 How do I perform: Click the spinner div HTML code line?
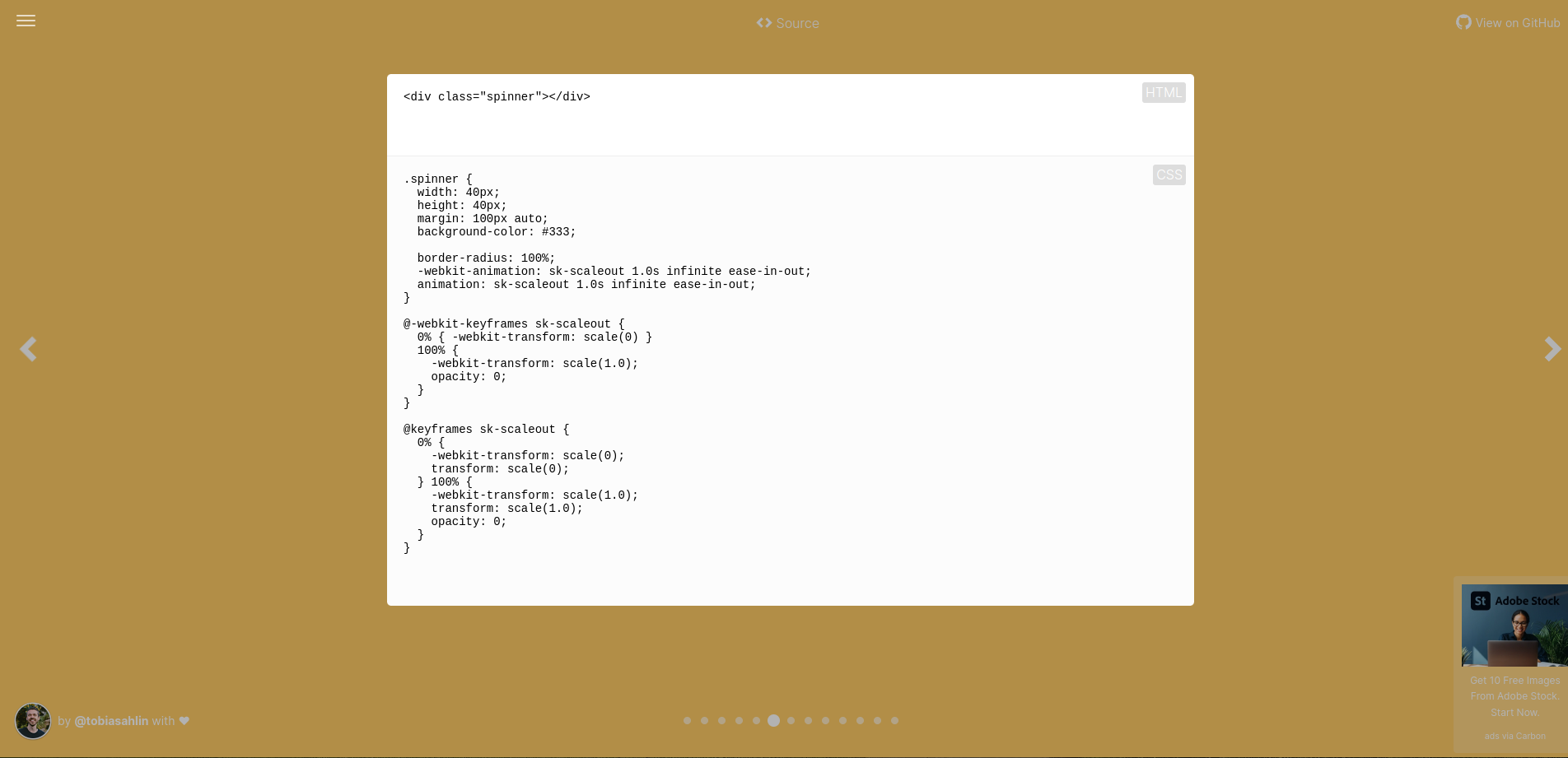[497, 96]
